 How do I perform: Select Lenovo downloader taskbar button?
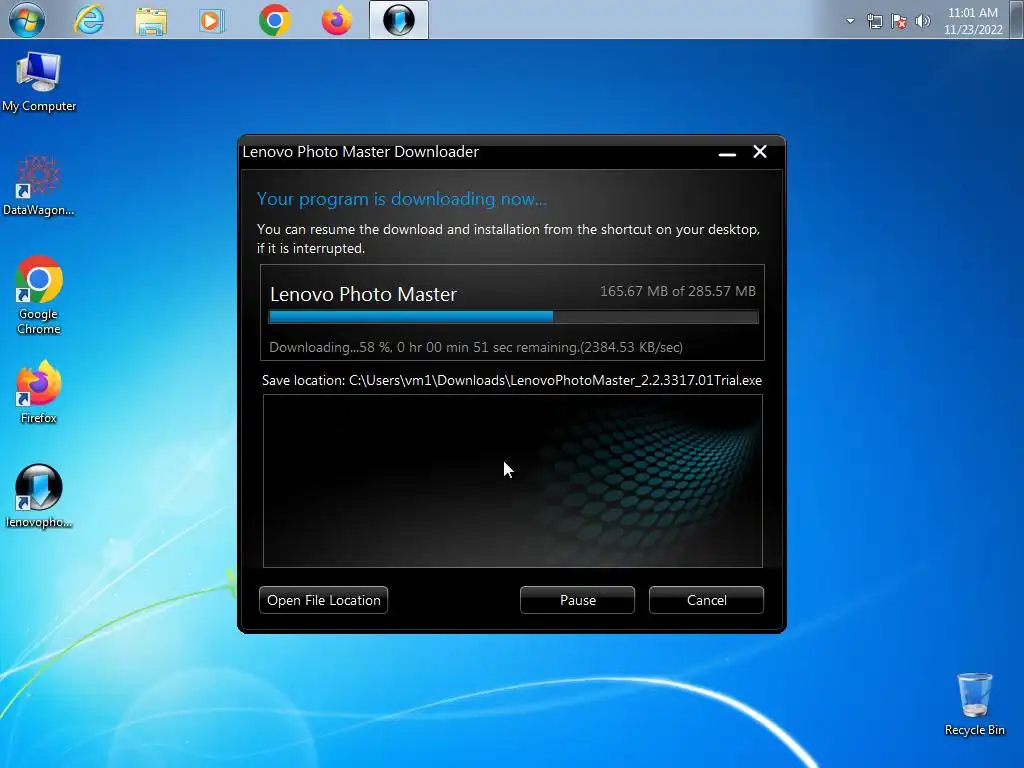pos(399,20)
